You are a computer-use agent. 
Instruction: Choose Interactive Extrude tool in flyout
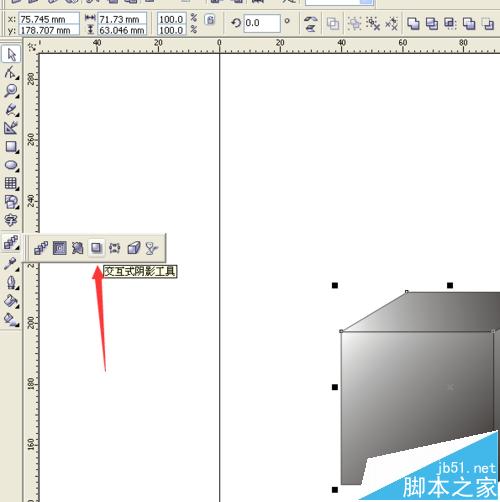coord(134,248)
